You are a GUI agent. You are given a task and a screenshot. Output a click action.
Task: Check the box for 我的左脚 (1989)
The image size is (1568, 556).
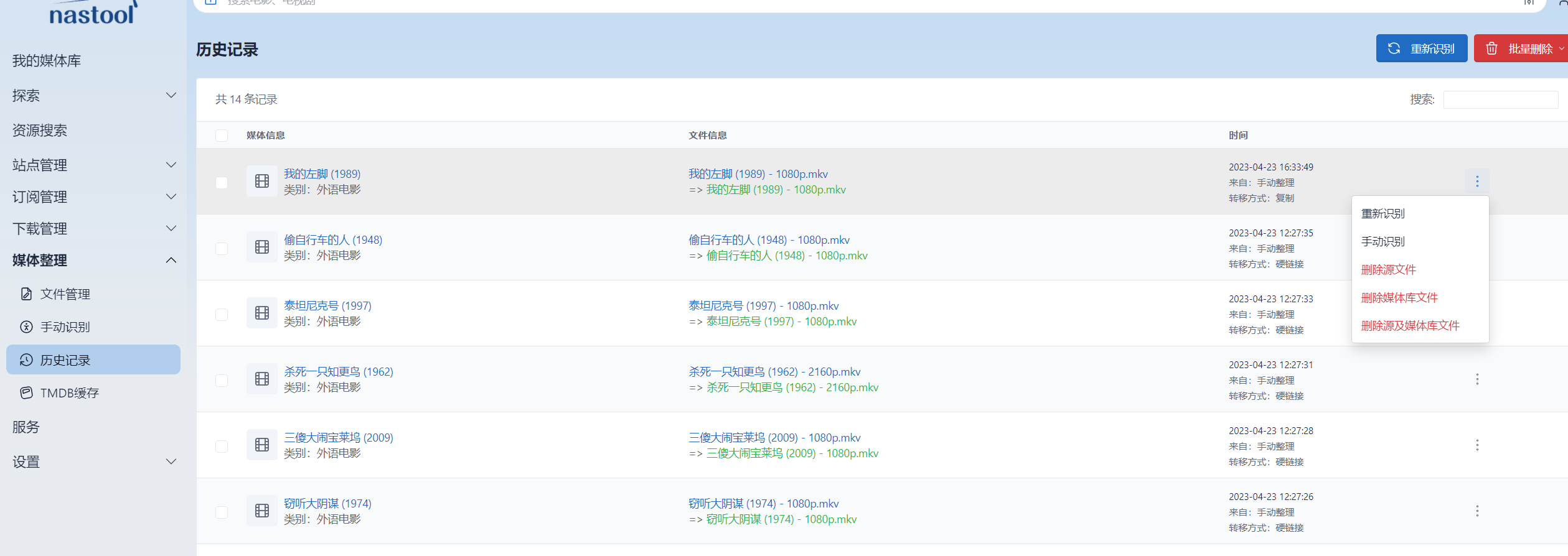point(222,182)
